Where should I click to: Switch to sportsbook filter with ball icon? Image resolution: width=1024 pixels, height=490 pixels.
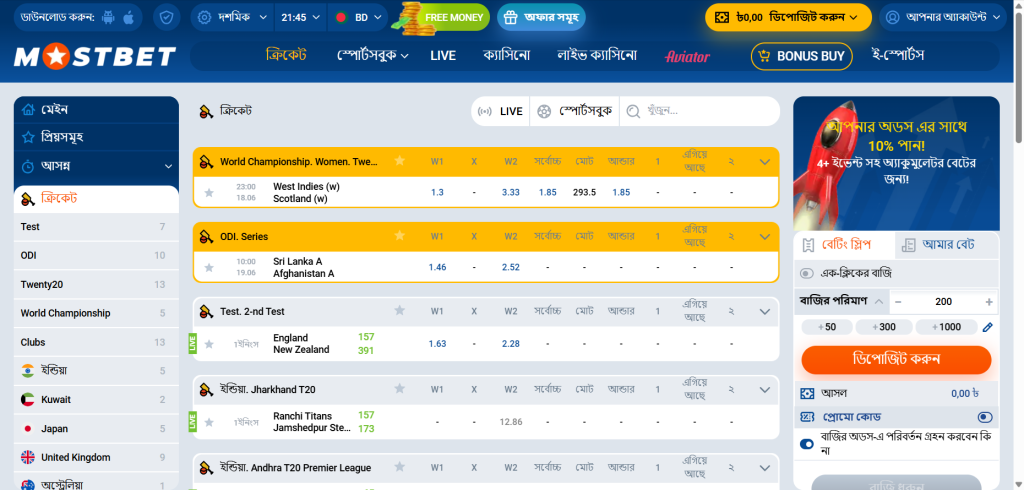[575, 111]
